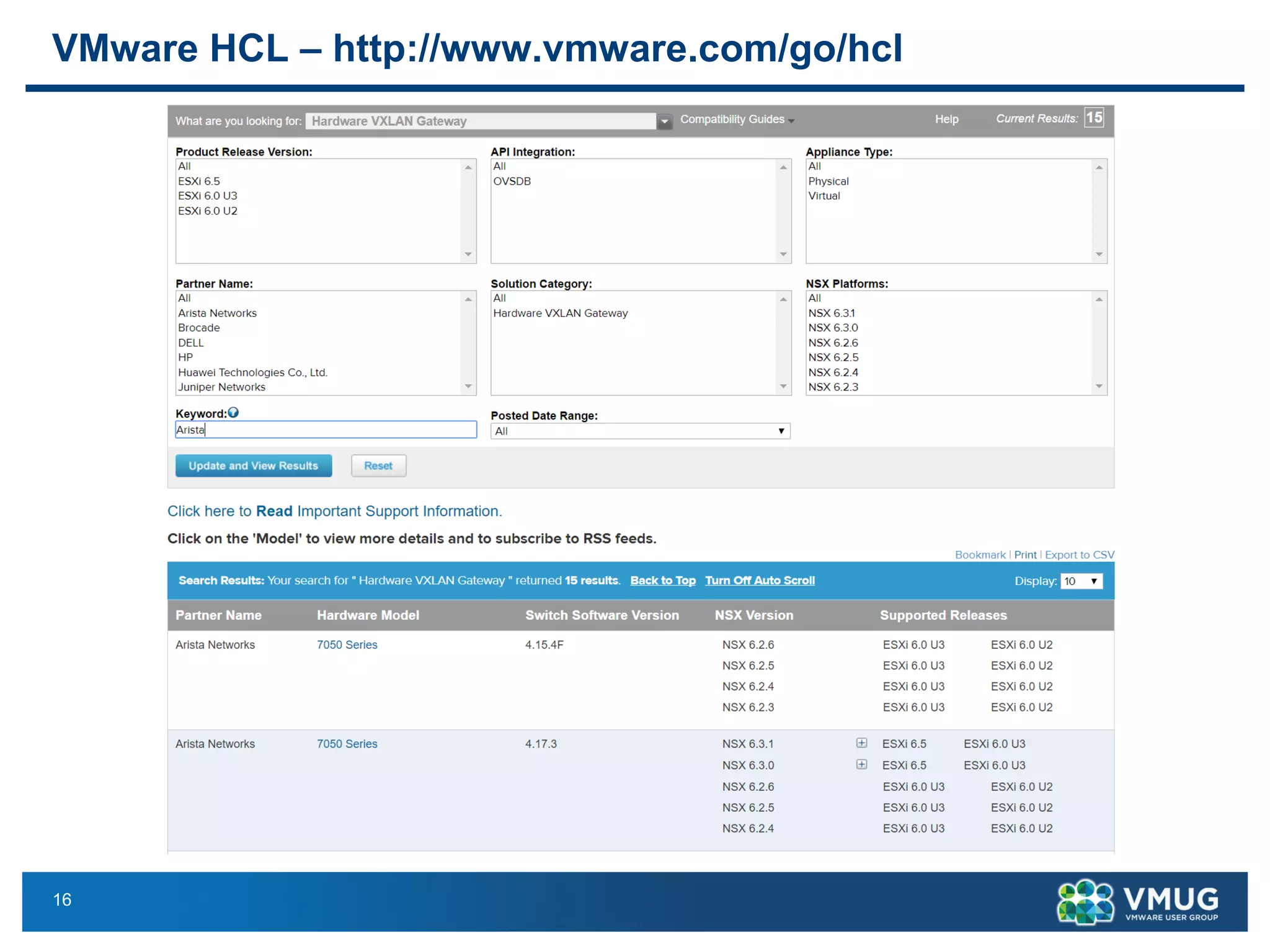Open 7050 Series model for version 4.15.4F
The width and height of the screenshot is (1270, 952).
coord(347,645)
